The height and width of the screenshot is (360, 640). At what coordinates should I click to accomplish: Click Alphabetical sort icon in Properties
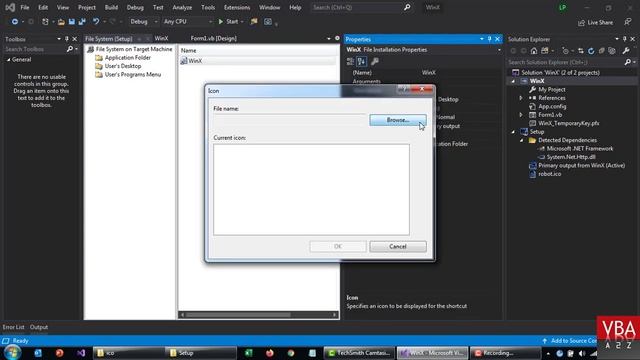362,62
